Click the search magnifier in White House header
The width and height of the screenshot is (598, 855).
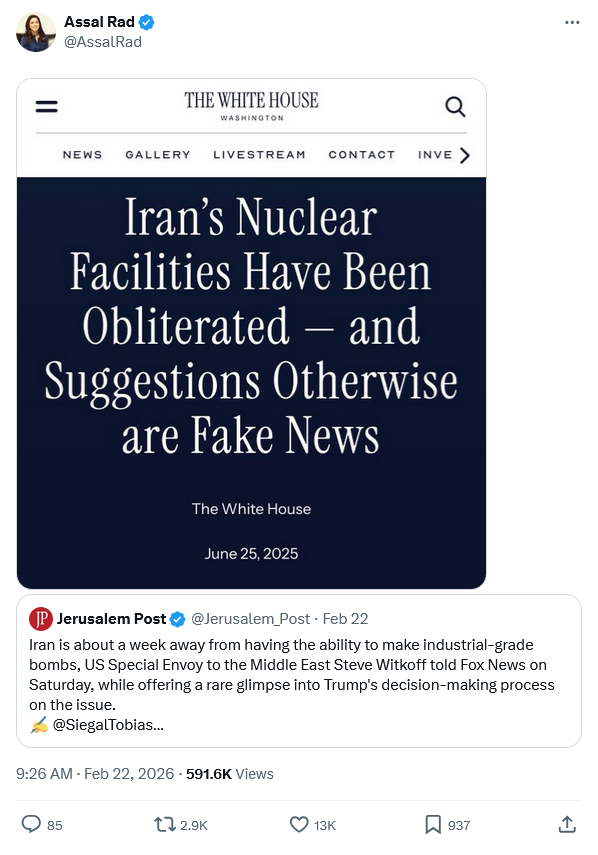coord(456,106)
